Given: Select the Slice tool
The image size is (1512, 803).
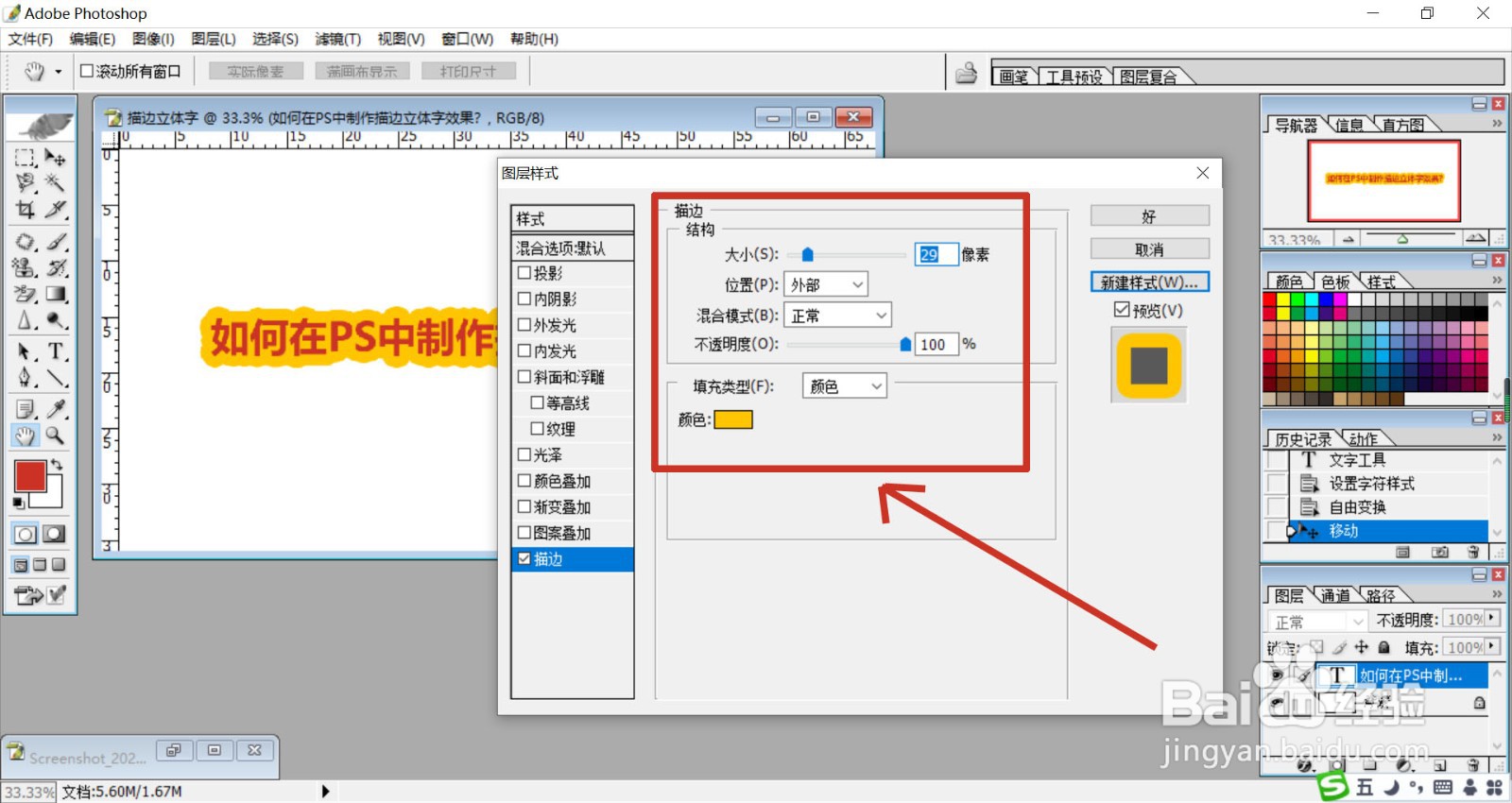Looking at the screenshot, I should point(56,209).
